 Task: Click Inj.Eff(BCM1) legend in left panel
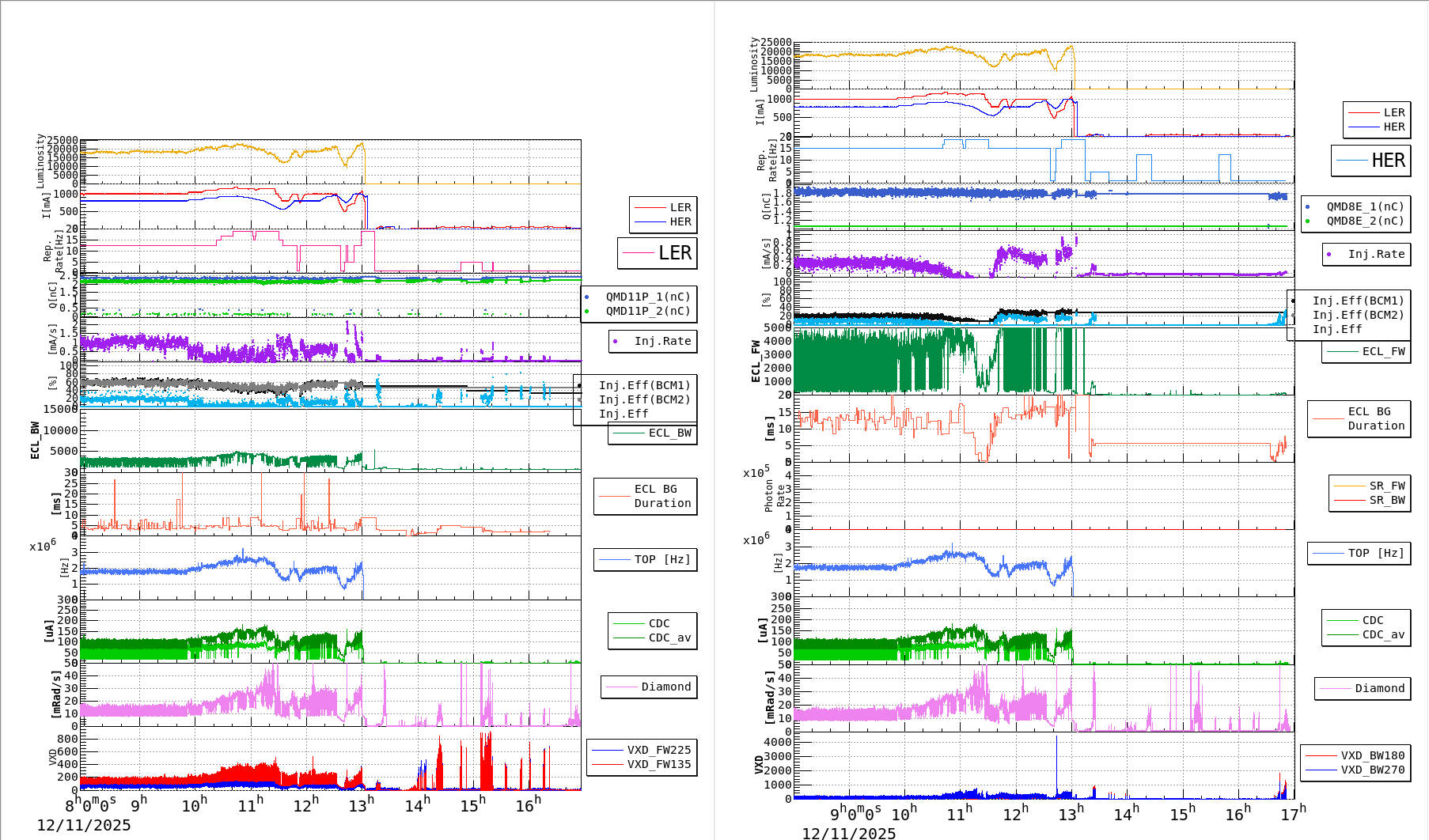tap(644, 385)
